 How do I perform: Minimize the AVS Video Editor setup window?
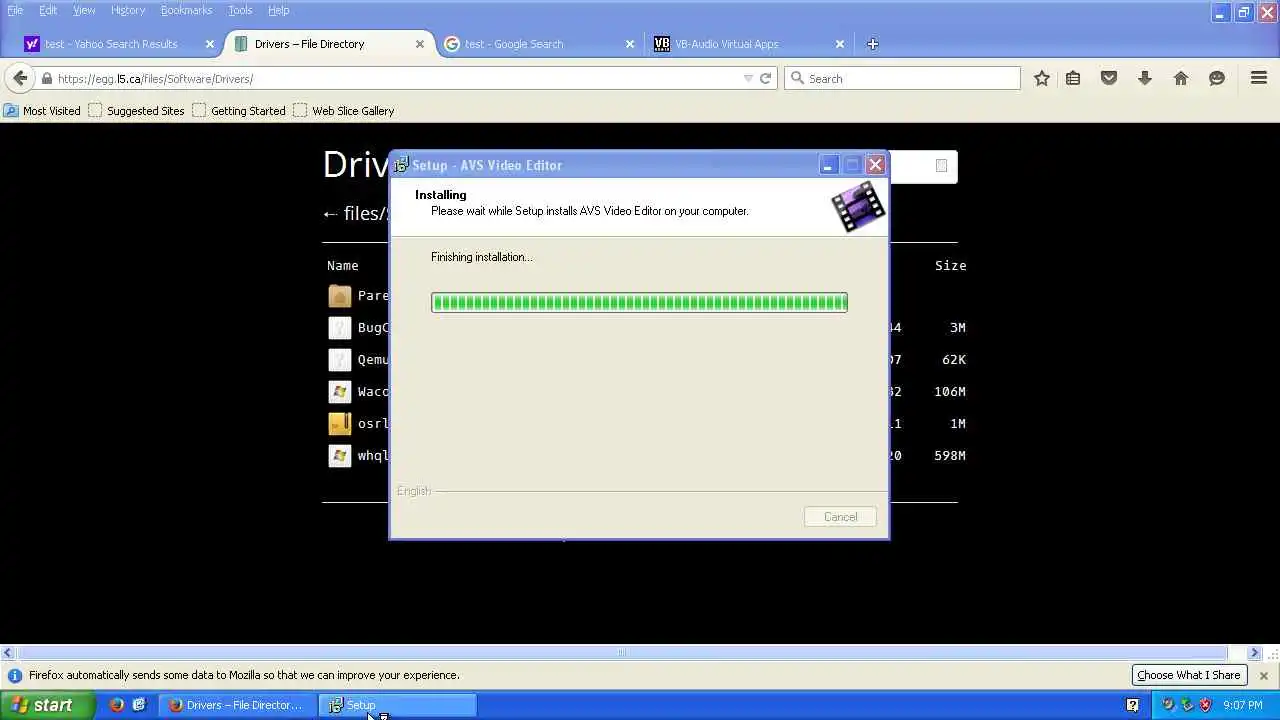point(828,165)
